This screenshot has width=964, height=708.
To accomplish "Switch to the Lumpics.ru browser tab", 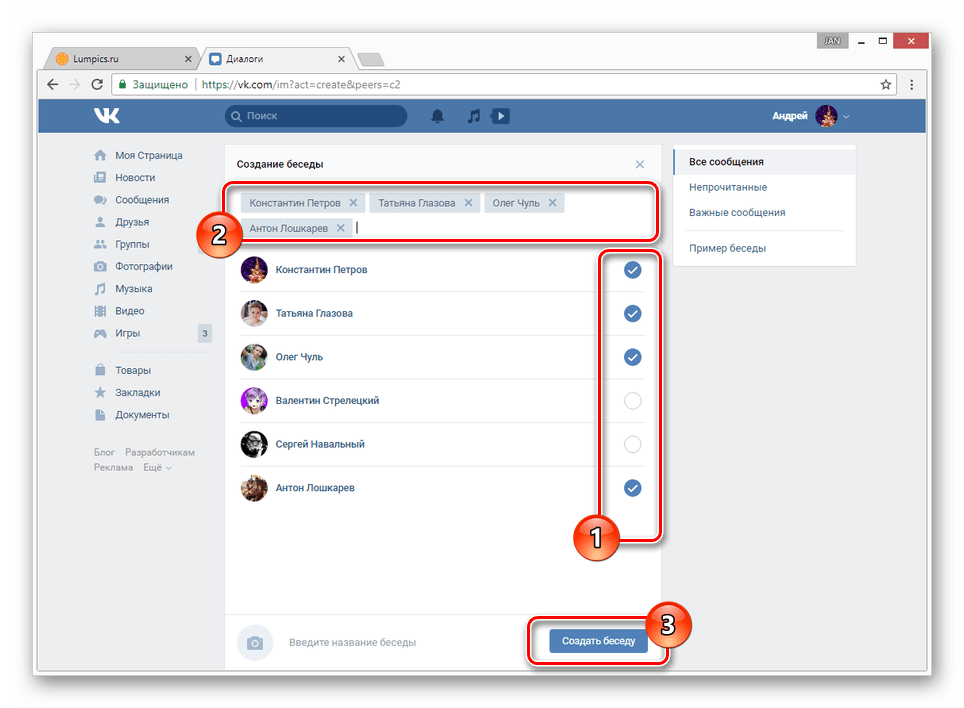I will click(x=122, y=59).
